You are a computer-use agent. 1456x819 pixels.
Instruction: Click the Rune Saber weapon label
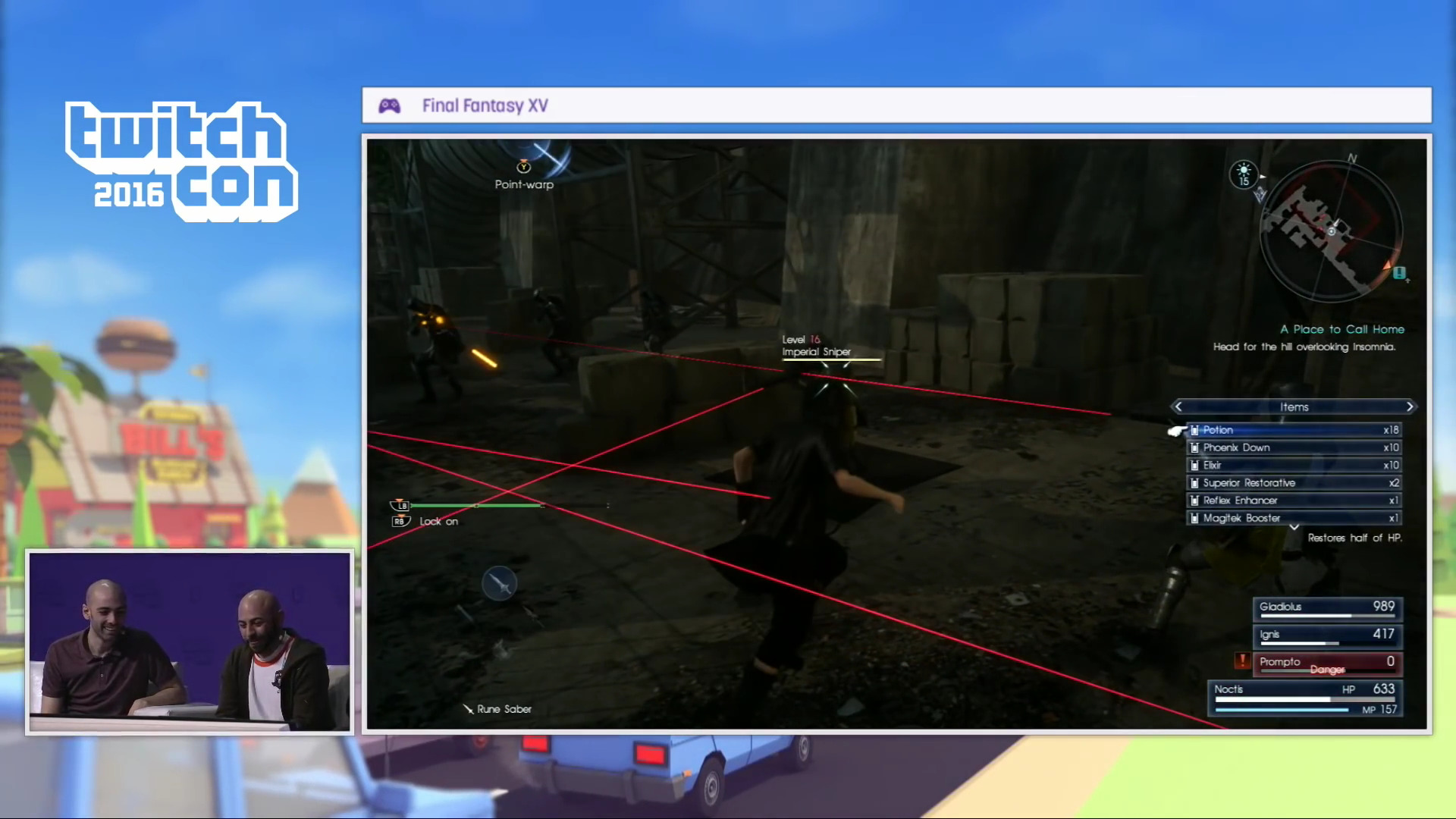504,709
